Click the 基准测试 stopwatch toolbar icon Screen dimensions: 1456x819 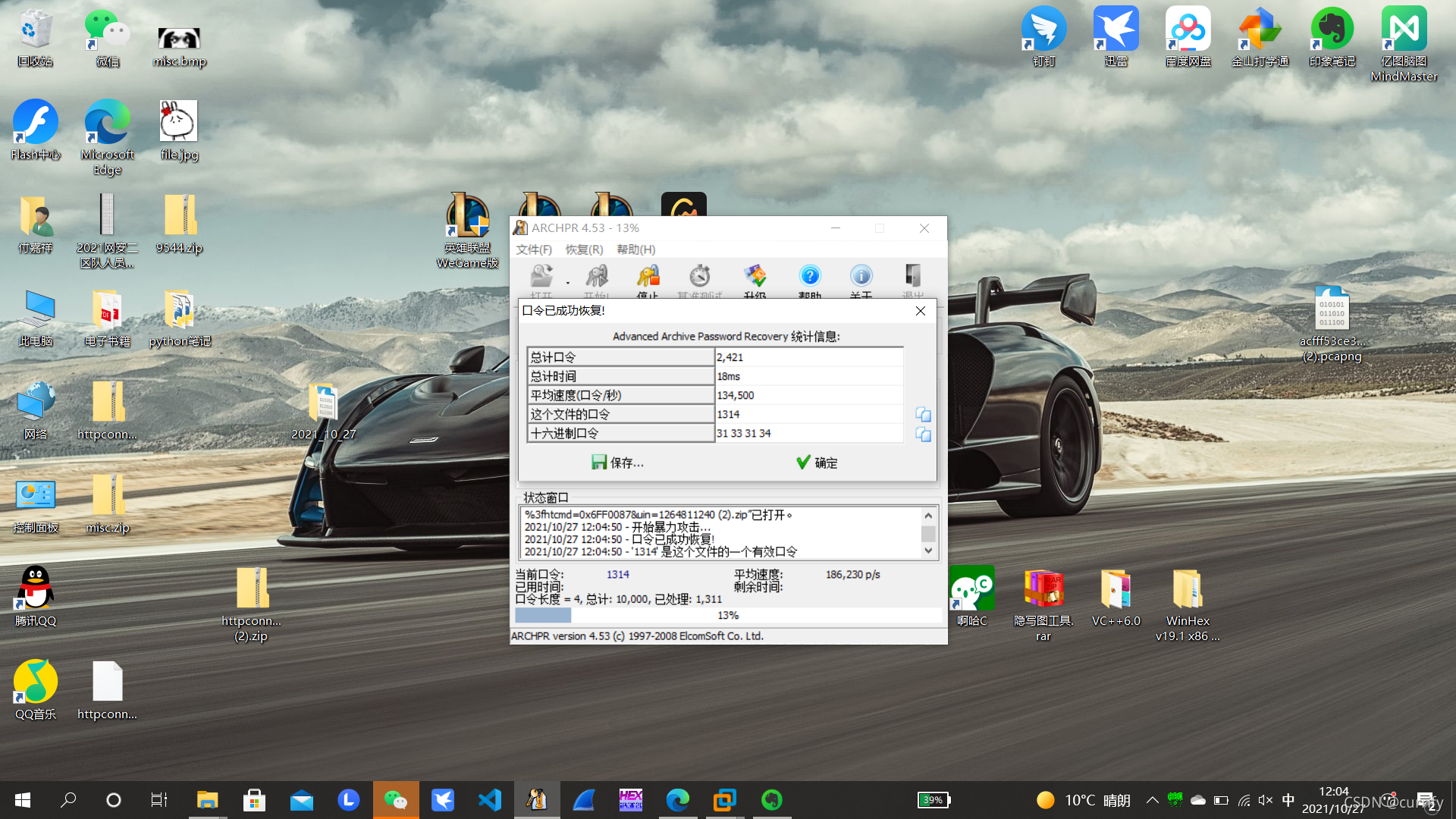699,277
